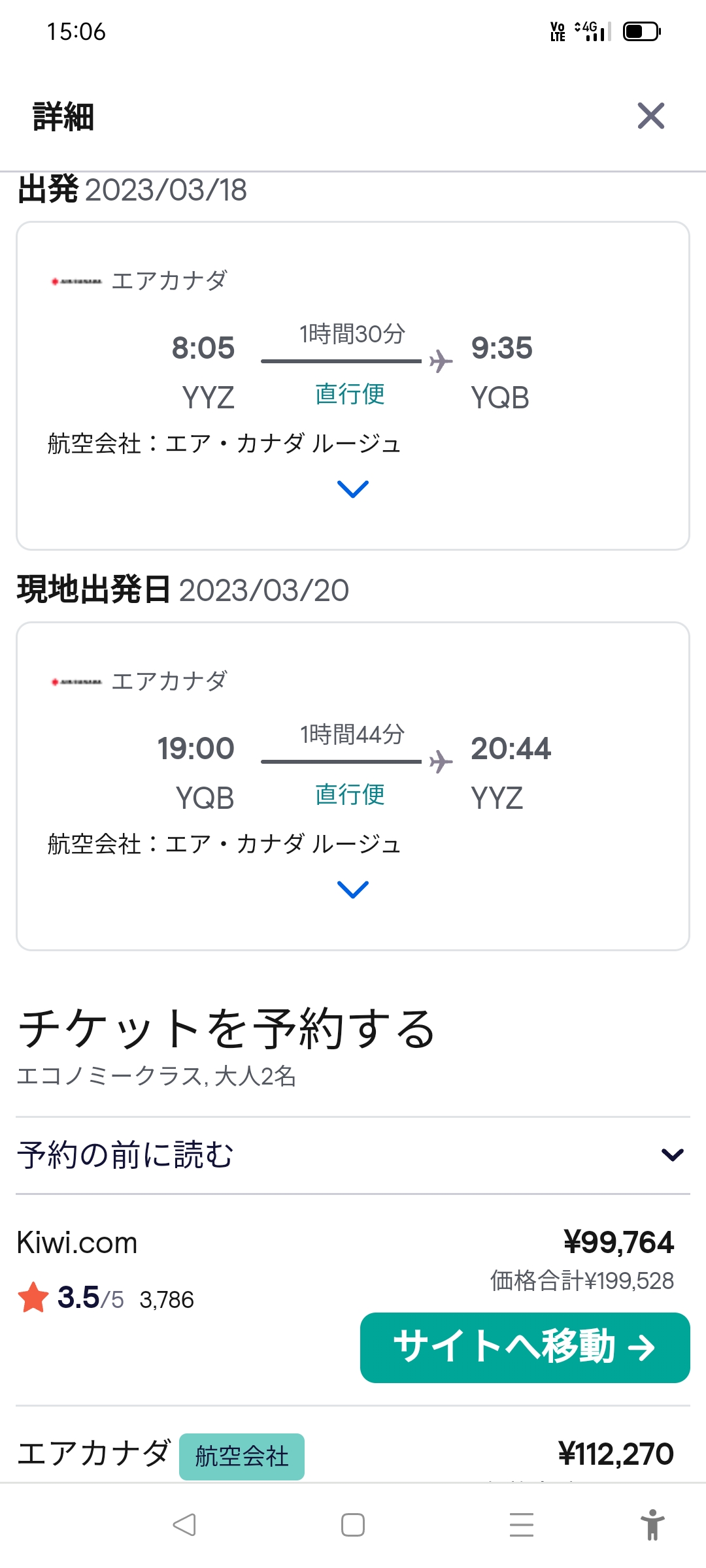This screenshot has width=706, height=1568.
Task: Tap outbound flight airplane icon
Action: click(x=441, y=361)
